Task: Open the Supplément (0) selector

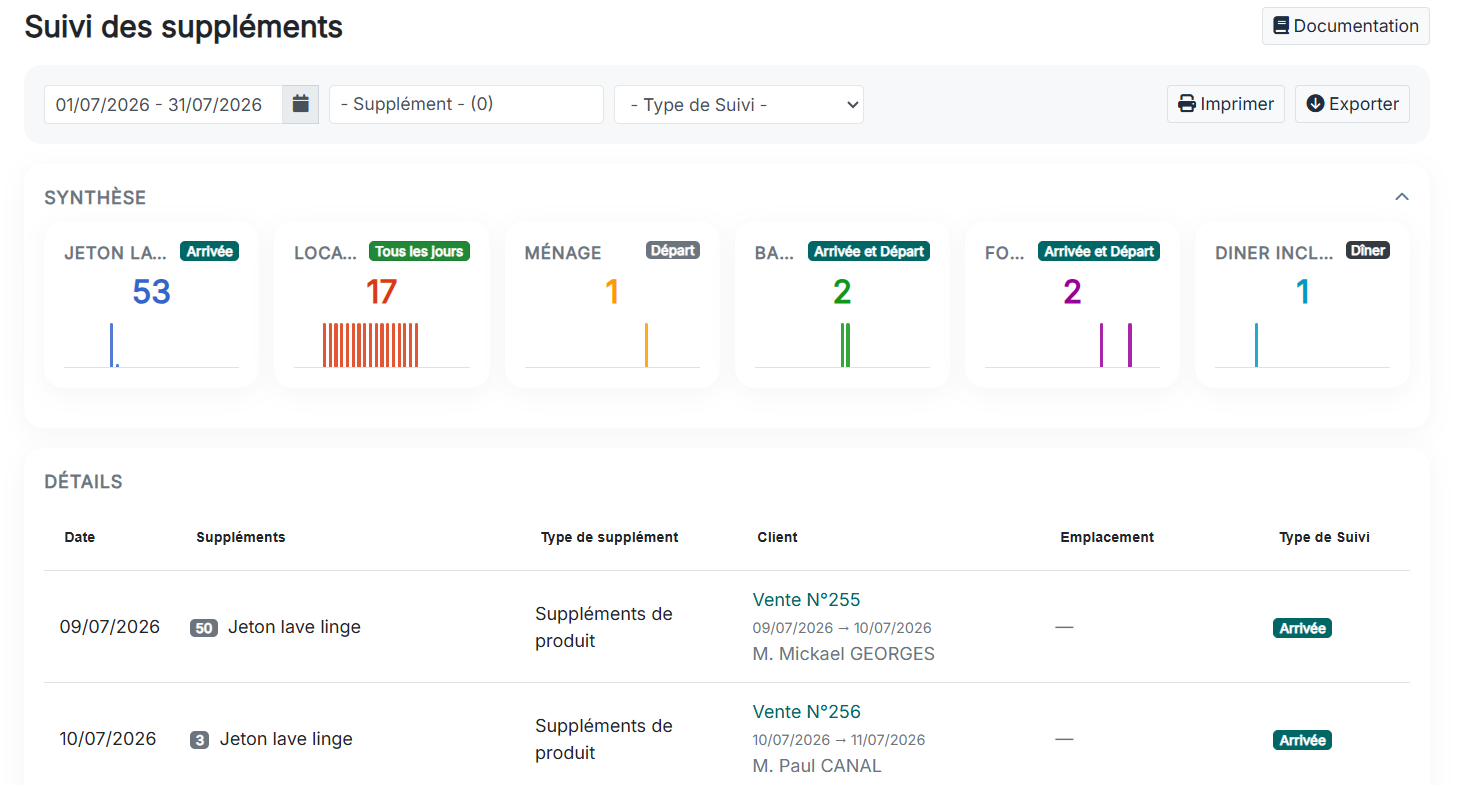Action: [x=466, y=104]
